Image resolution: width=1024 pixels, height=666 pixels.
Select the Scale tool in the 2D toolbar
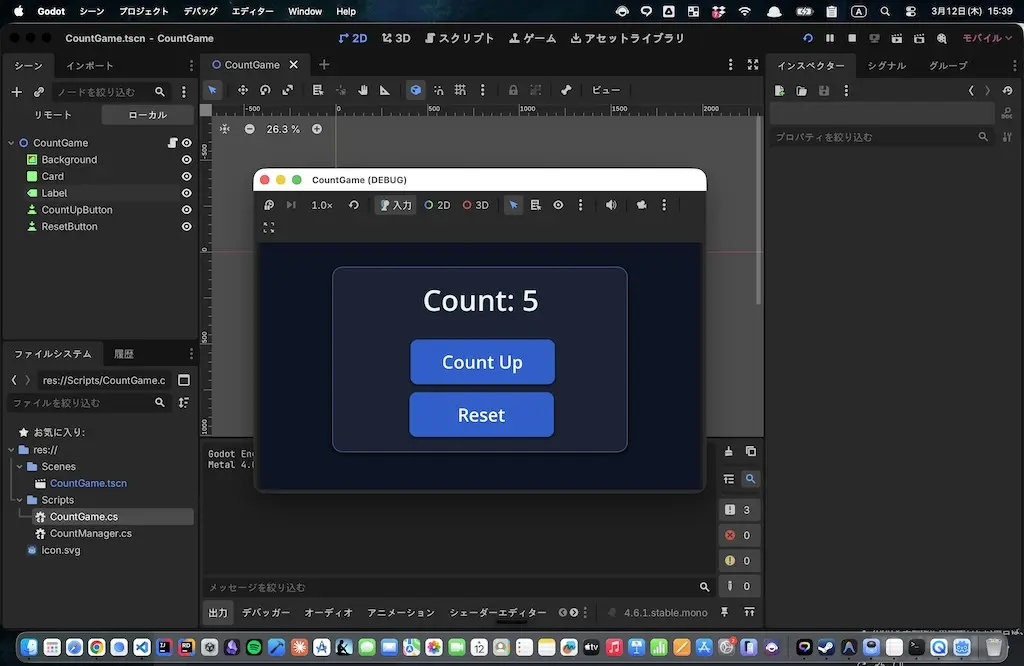pos(288,90)
